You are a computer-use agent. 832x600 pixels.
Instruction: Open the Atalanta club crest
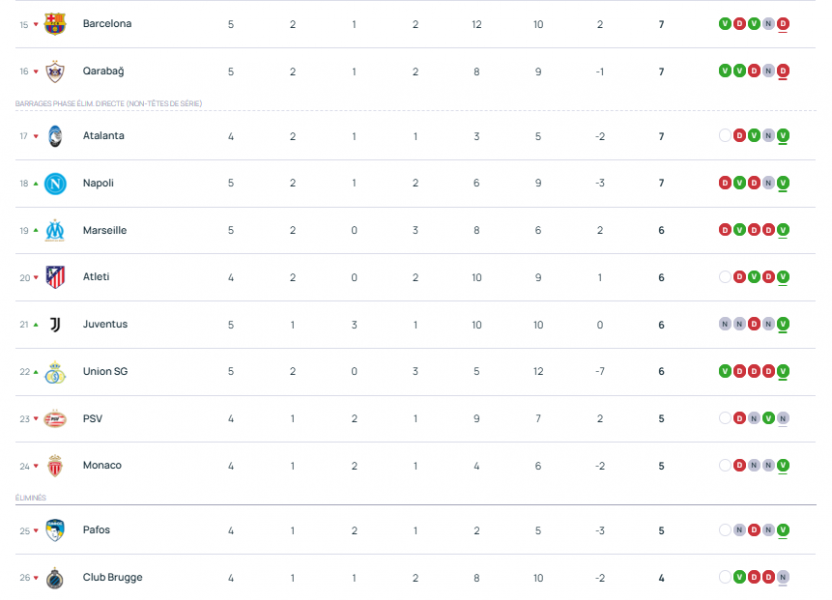click(x=53, y=136)
